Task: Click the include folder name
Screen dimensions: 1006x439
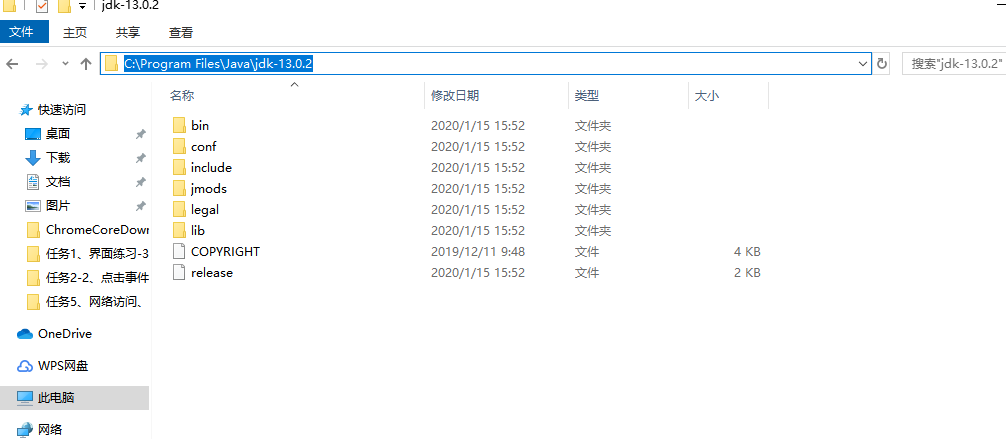Action: pyautogui.click(x=211, y=168)
